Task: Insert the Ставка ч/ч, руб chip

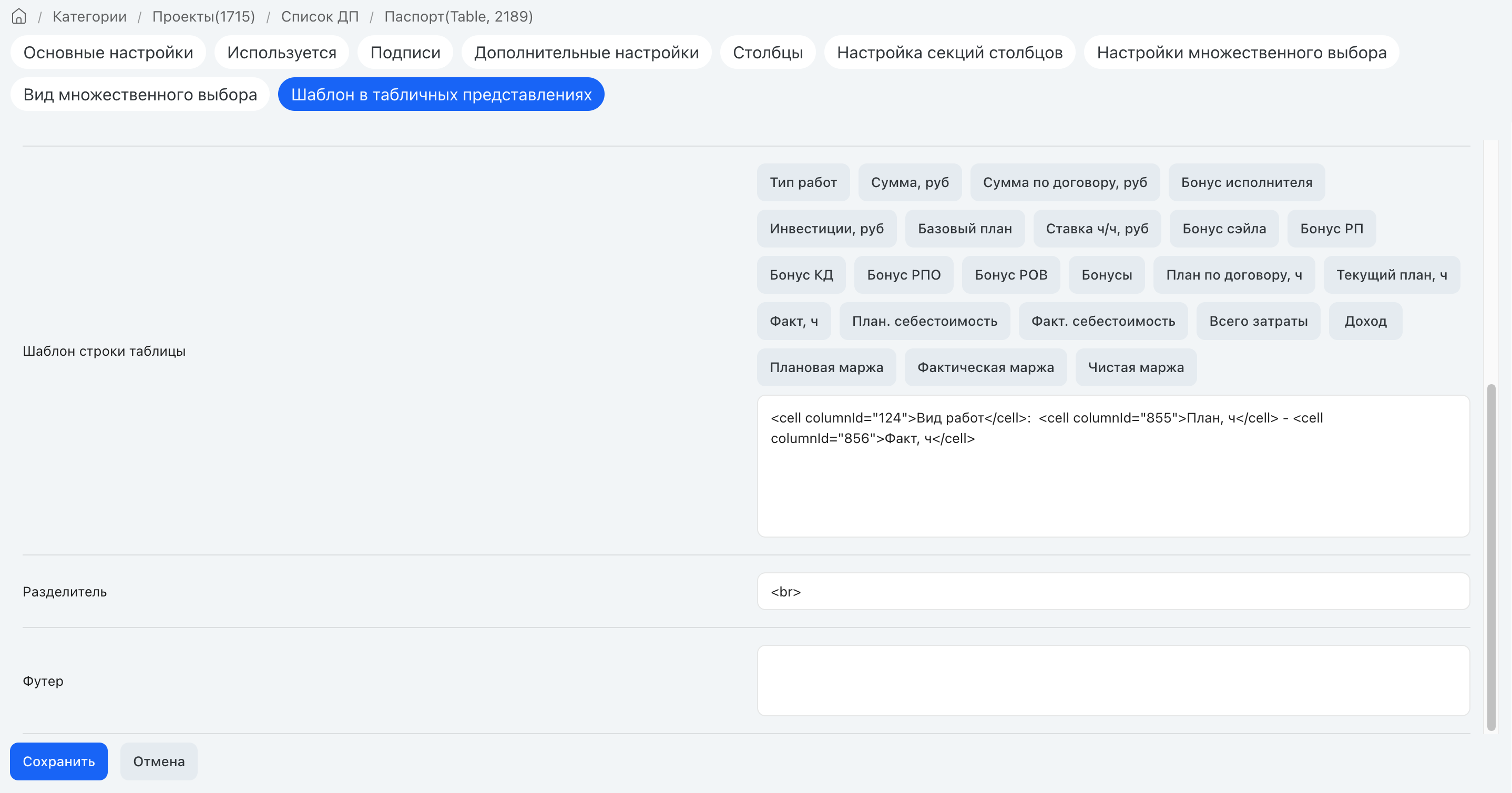Action: tap(1097, 229)
